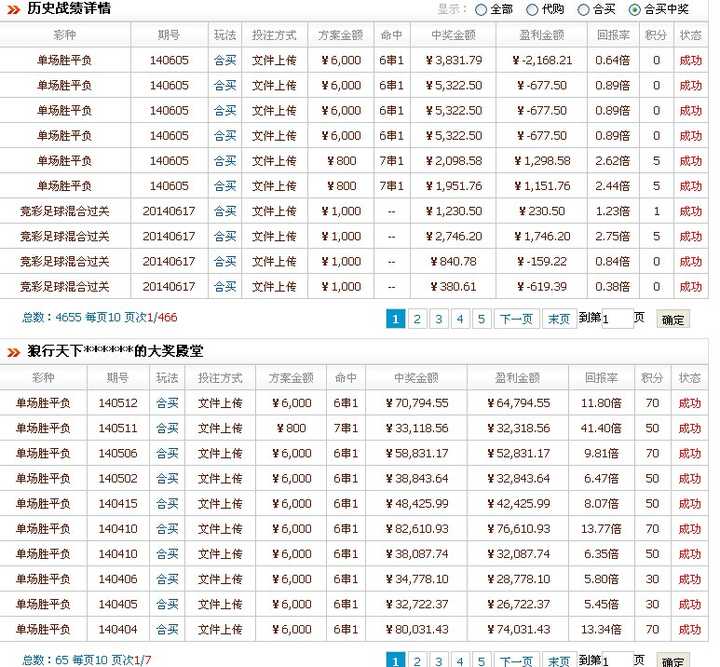Click 成功 status in the ¥380.61 row
This screenshot has width=720, height=667.
[x=691, y=287]
